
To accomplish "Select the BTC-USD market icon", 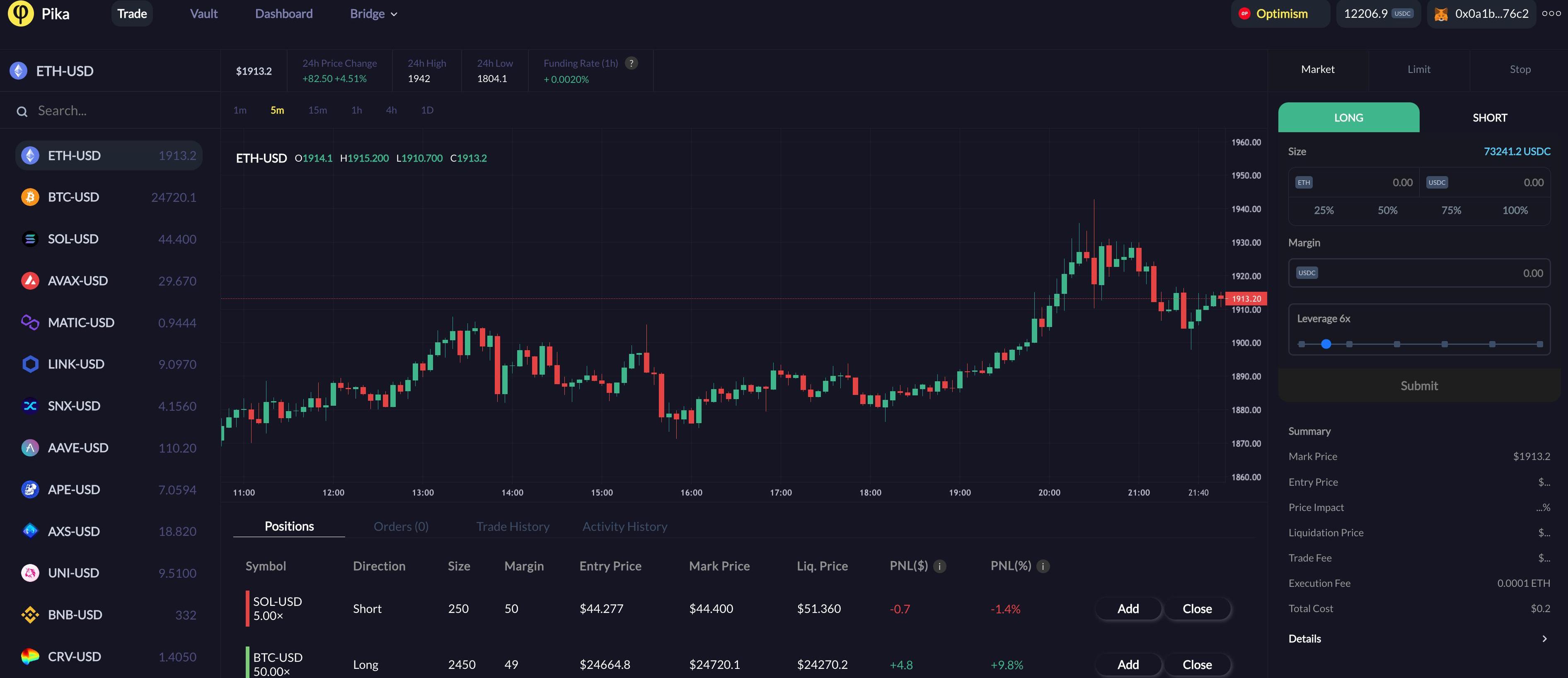I will click(30, 197).
